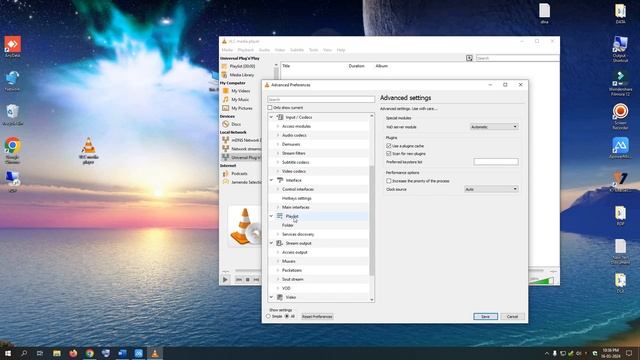Click the Previous media button in VLC
Screen dimensions: 640x360
(x=239, y=280)
